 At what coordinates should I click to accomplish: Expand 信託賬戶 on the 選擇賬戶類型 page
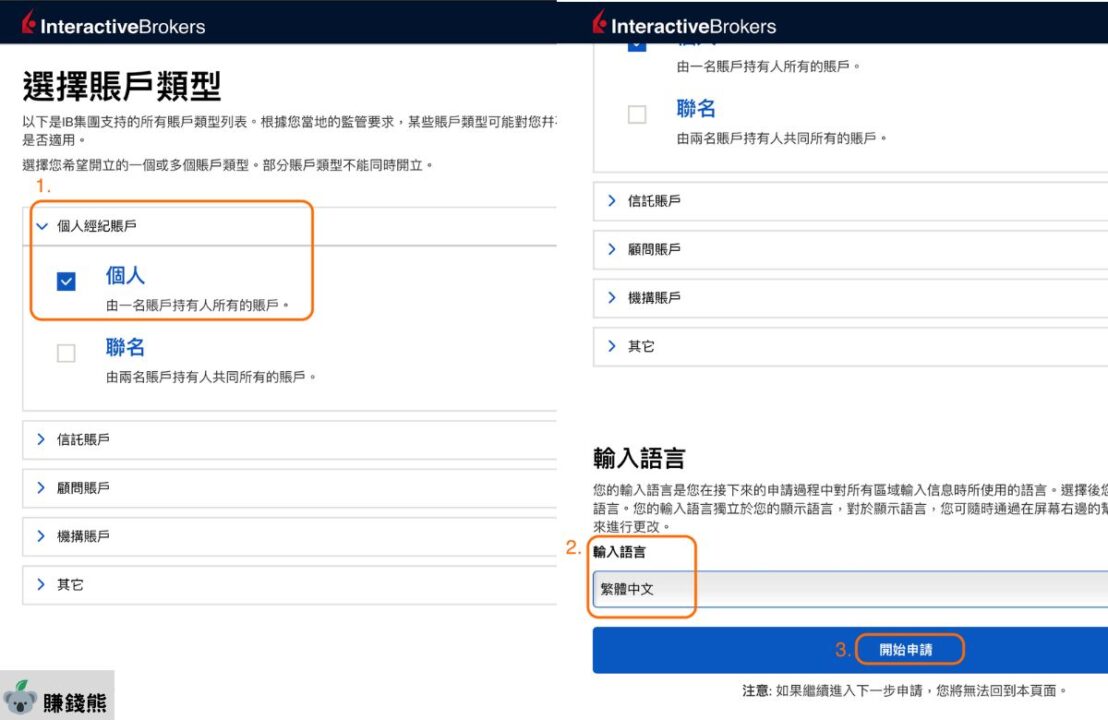pyautogui.click(x=290, y=439)
